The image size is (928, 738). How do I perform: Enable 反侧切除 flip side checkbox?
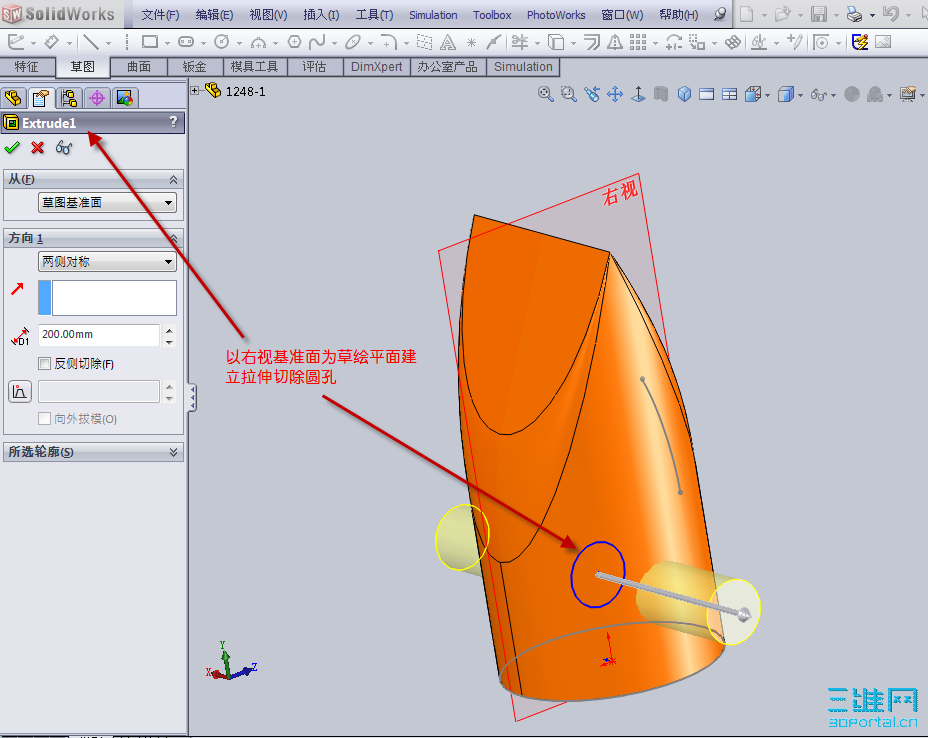[x=44, y=363]
